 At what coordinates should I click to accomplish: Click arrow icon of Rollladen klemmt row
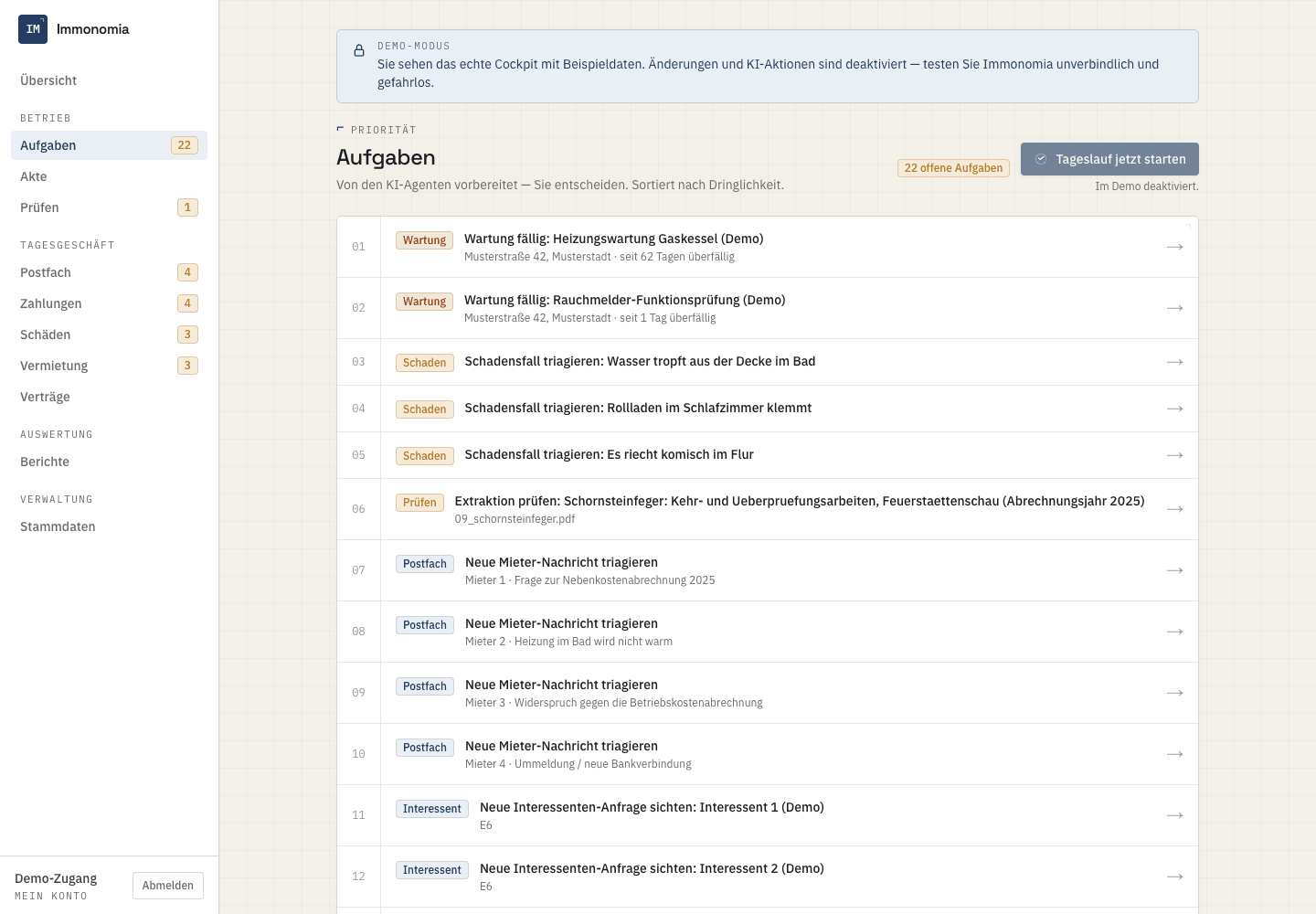coord(1175,409)
